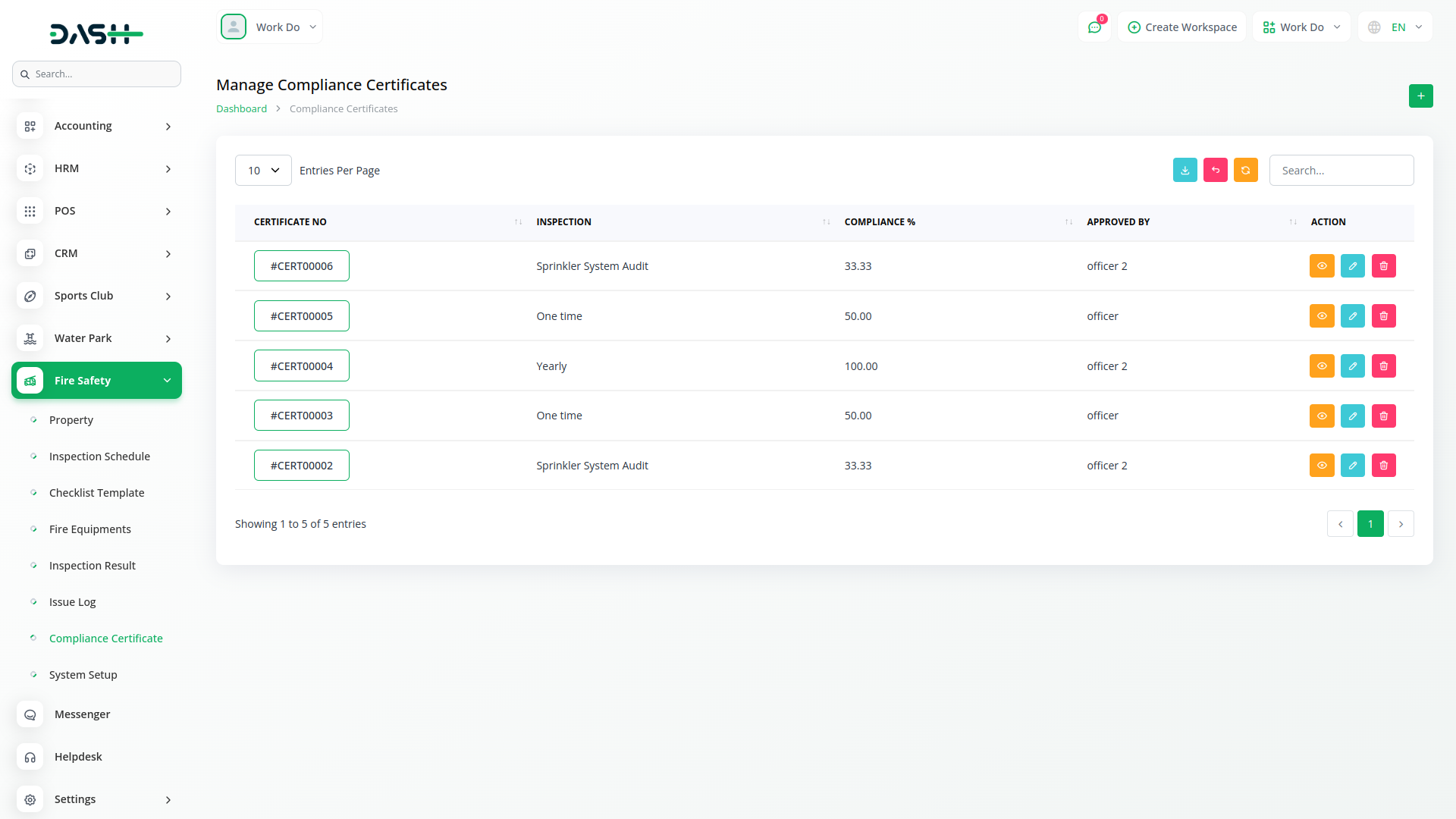
Task: Edit certificate #CERT00006 with pencil icon
Action: (1352, 266)
